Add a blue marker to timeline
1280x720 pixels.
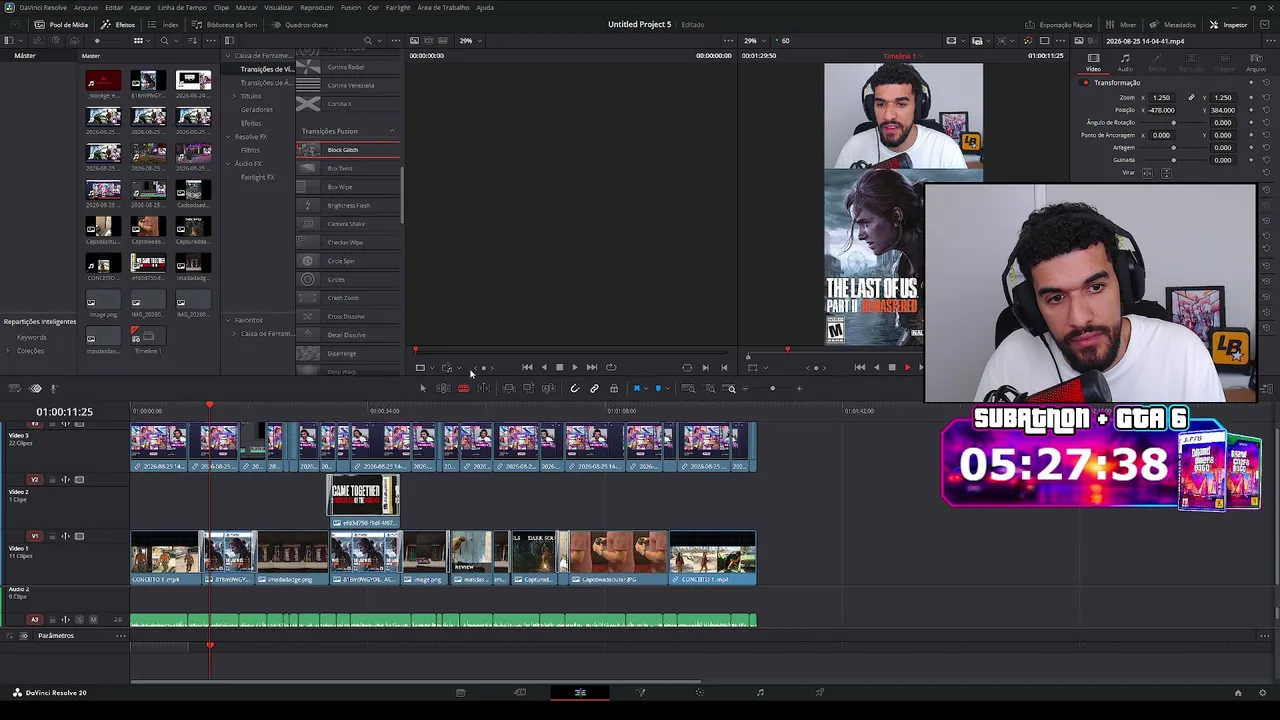(658, 388)
